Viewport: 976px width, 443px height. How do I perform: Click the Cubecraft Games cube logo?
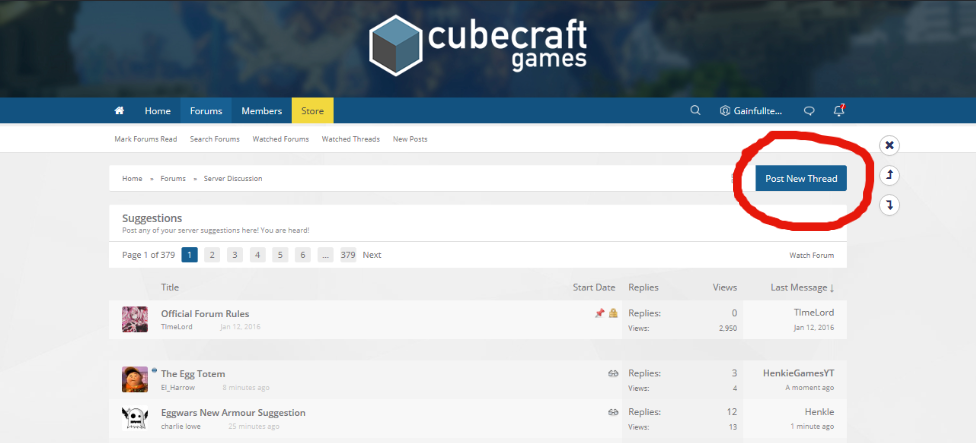coord(394,45)
